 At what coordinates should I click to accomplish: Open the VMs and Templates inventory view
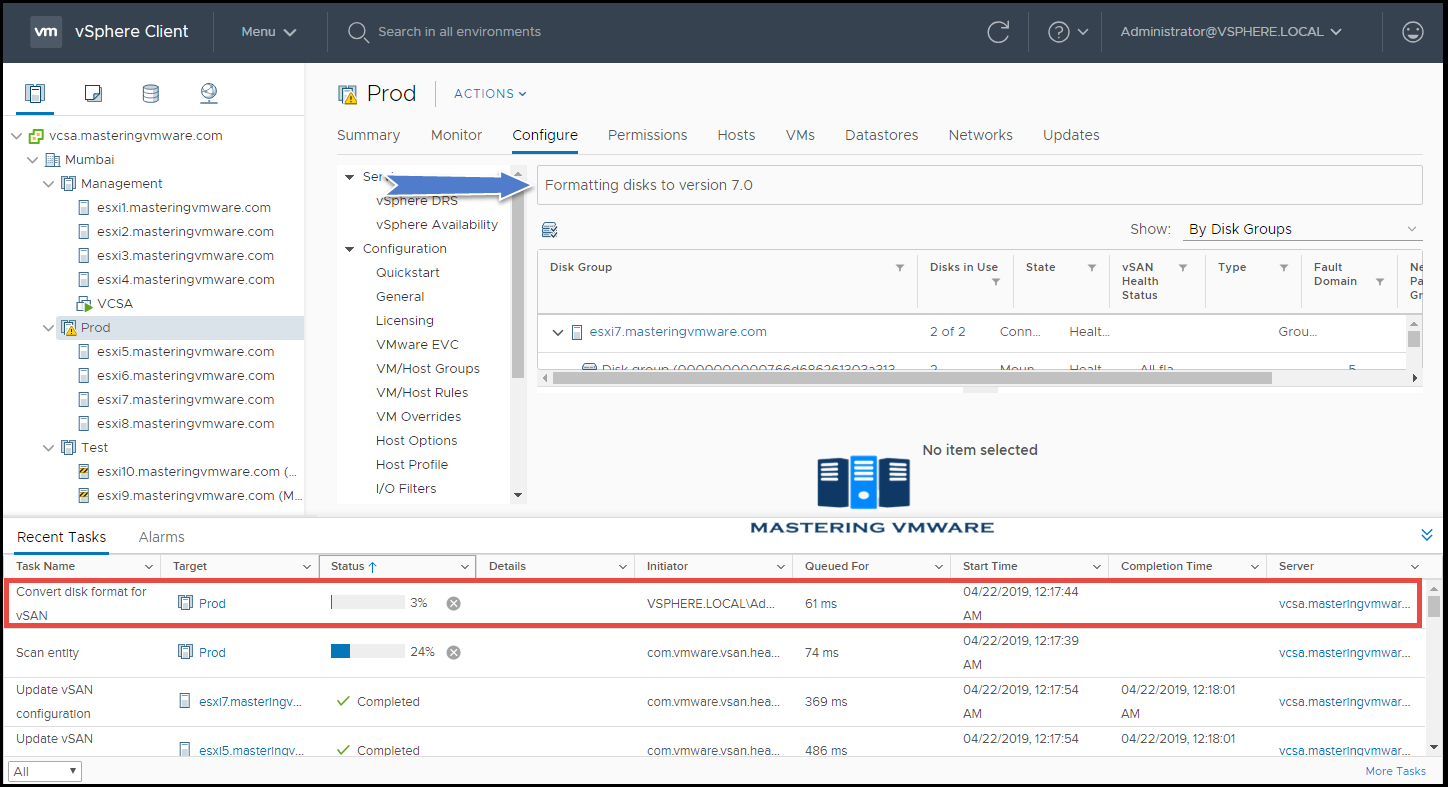point(93,93)
